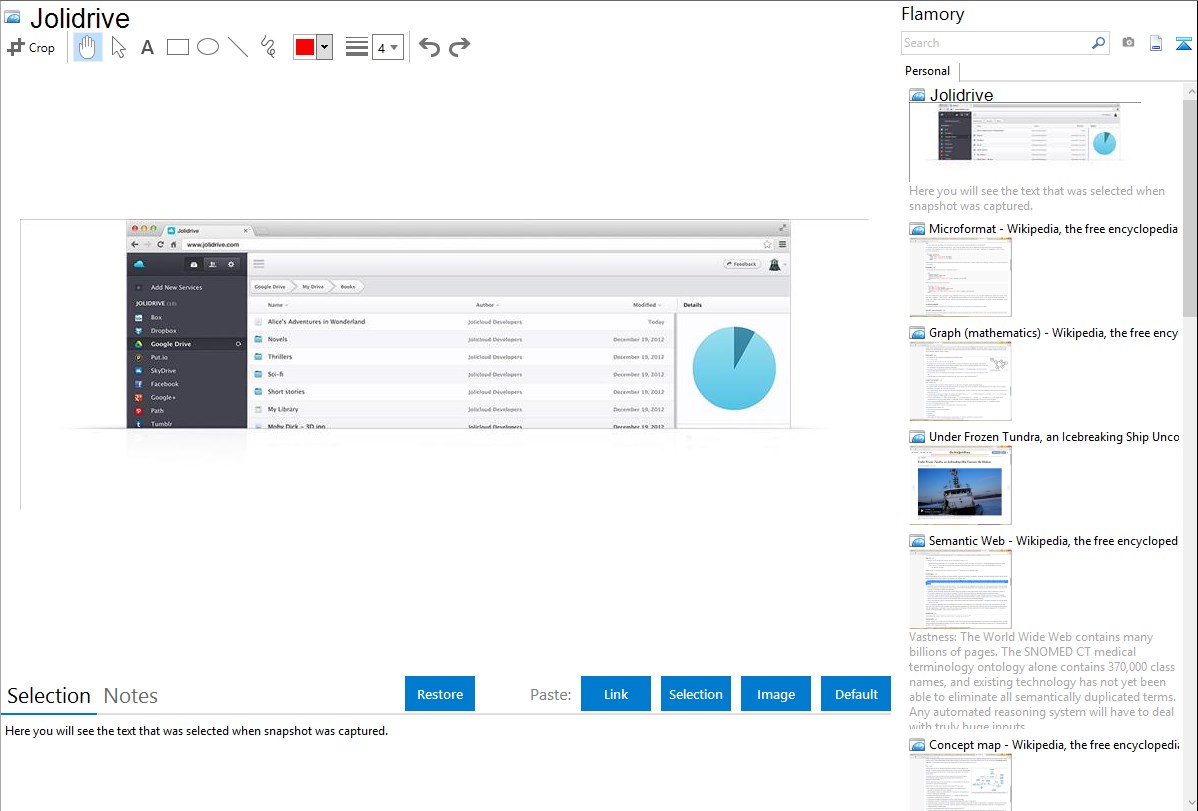This screenshot has width=1198, height=811.
Task: Click the red color swatch
Action: tap(305, 47)
